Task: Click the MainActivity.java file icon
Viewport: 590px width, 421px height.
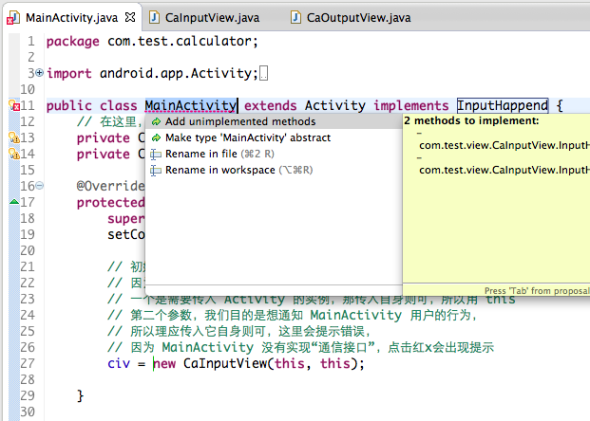Action: click(x=14, y=18)
